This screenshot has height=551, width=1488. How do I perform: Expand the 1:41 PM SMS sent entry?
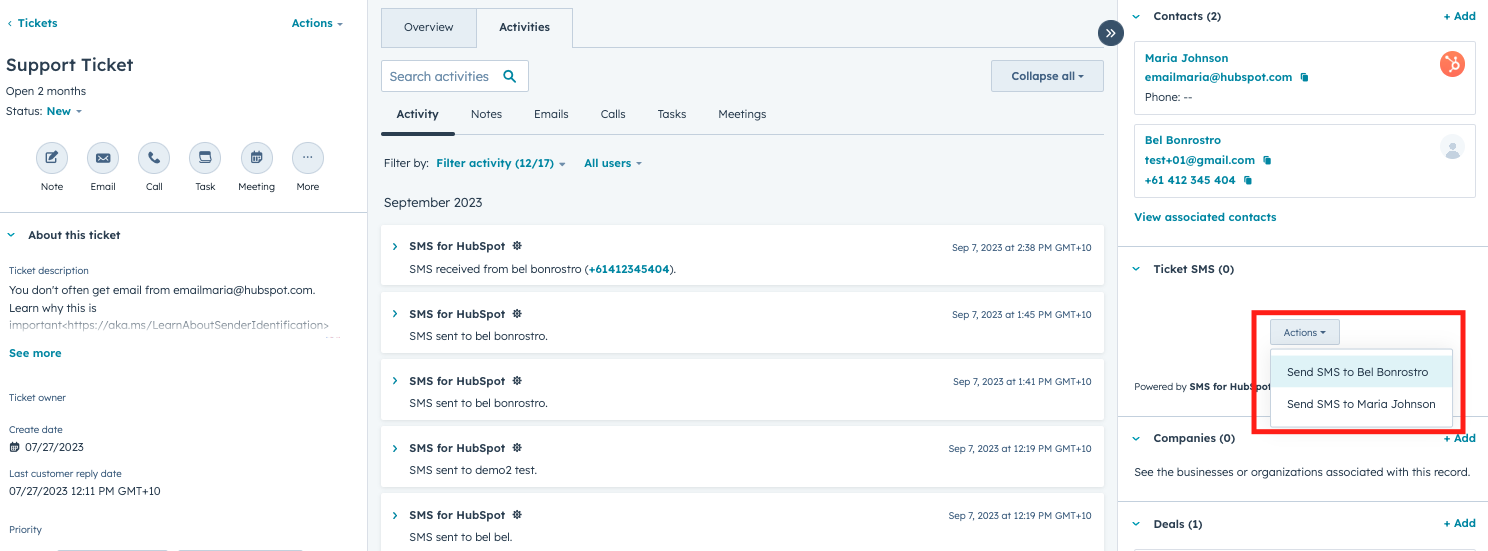395,381
